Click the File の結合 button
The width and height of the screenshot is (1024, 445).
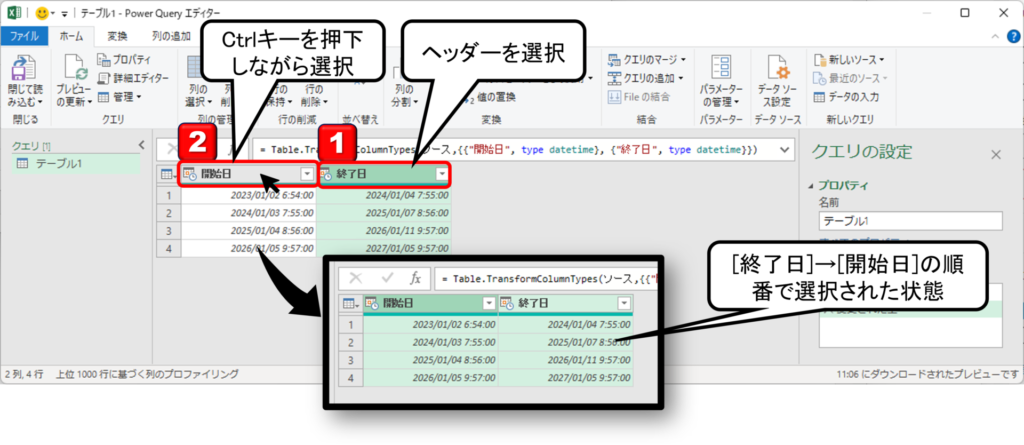638,97
